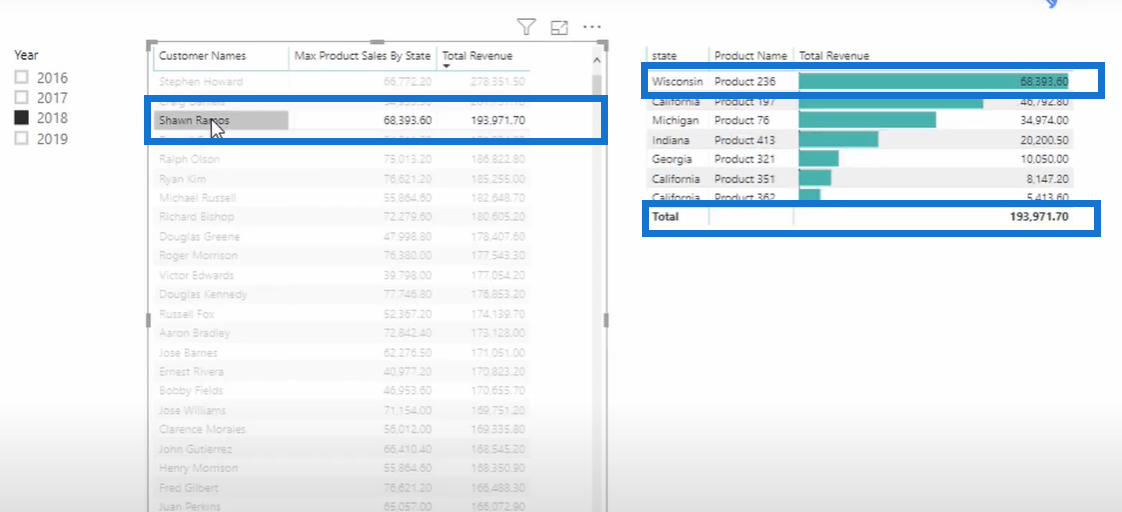Open the More options ellipsis menu
1122x512 pixels.
591,27
